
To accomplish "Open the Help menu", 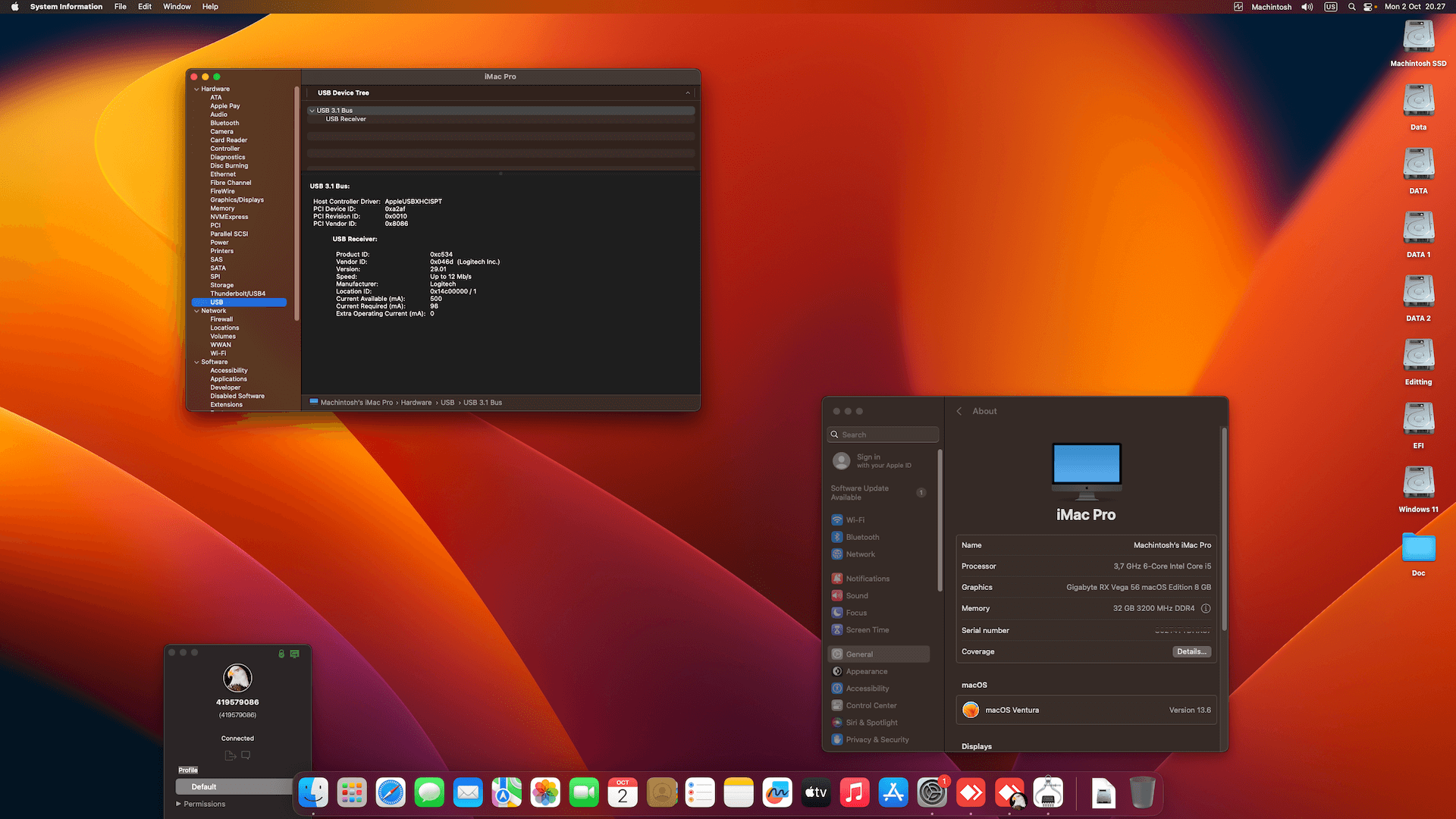I will point(210,7).
